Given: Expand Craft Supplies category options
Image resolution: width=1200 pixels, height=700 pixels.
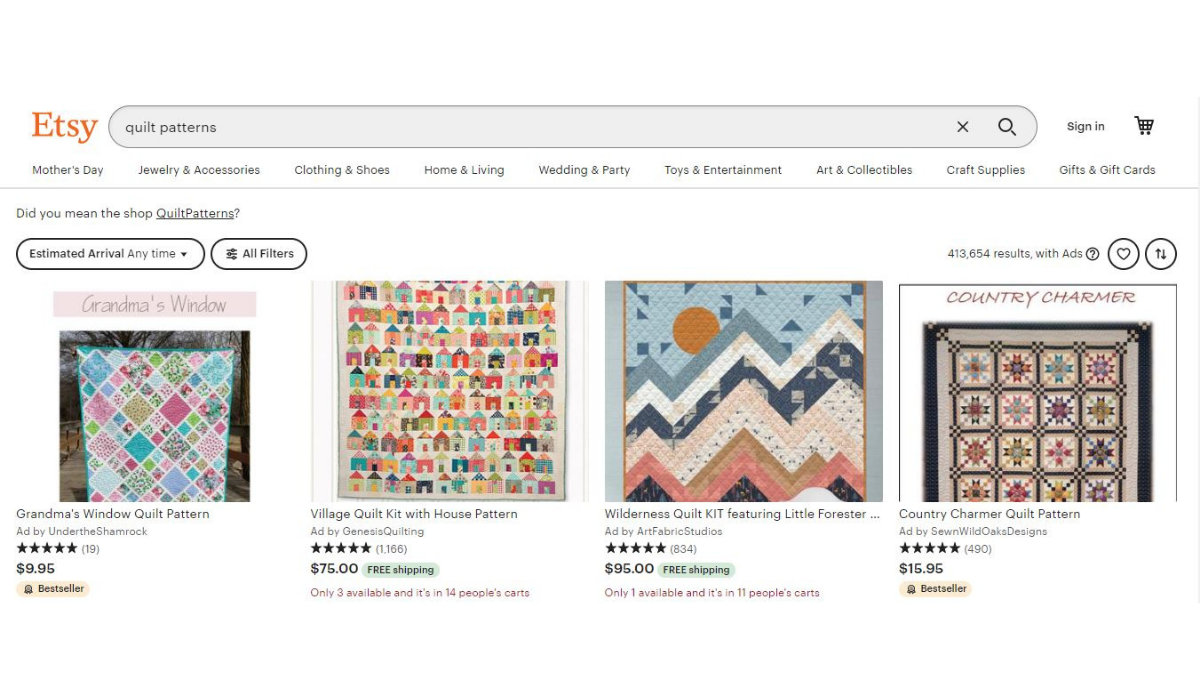Looking at the screenshot, I should (985, 170).
